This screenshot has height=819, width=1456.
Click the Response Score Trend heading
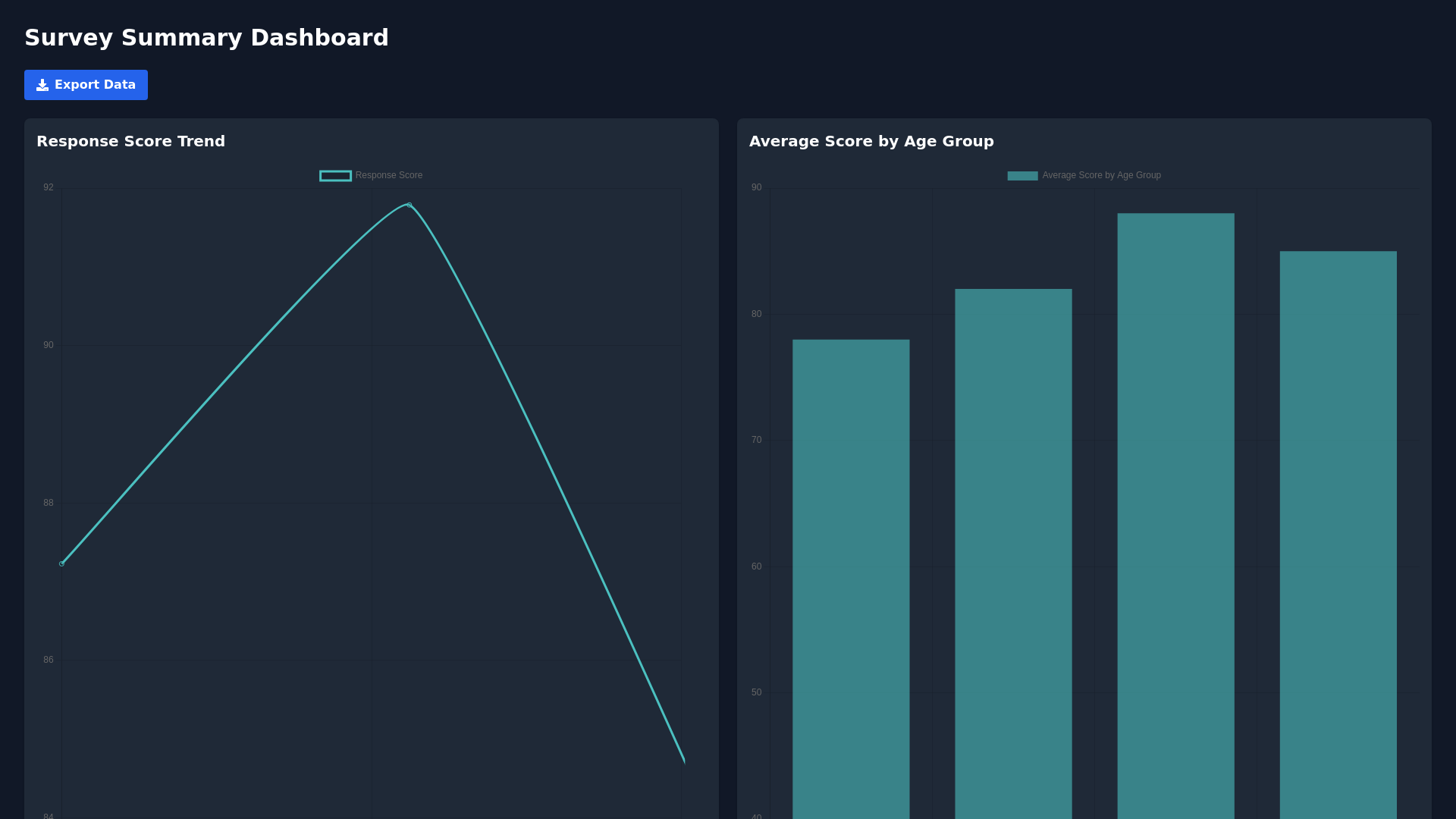130,141
